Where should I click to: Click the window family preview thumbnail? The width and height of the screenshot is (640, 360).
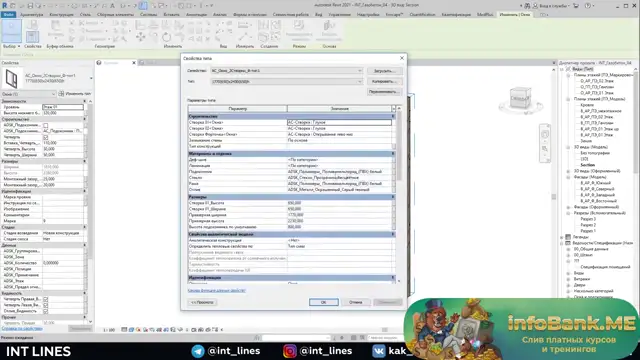click(11, 79)
